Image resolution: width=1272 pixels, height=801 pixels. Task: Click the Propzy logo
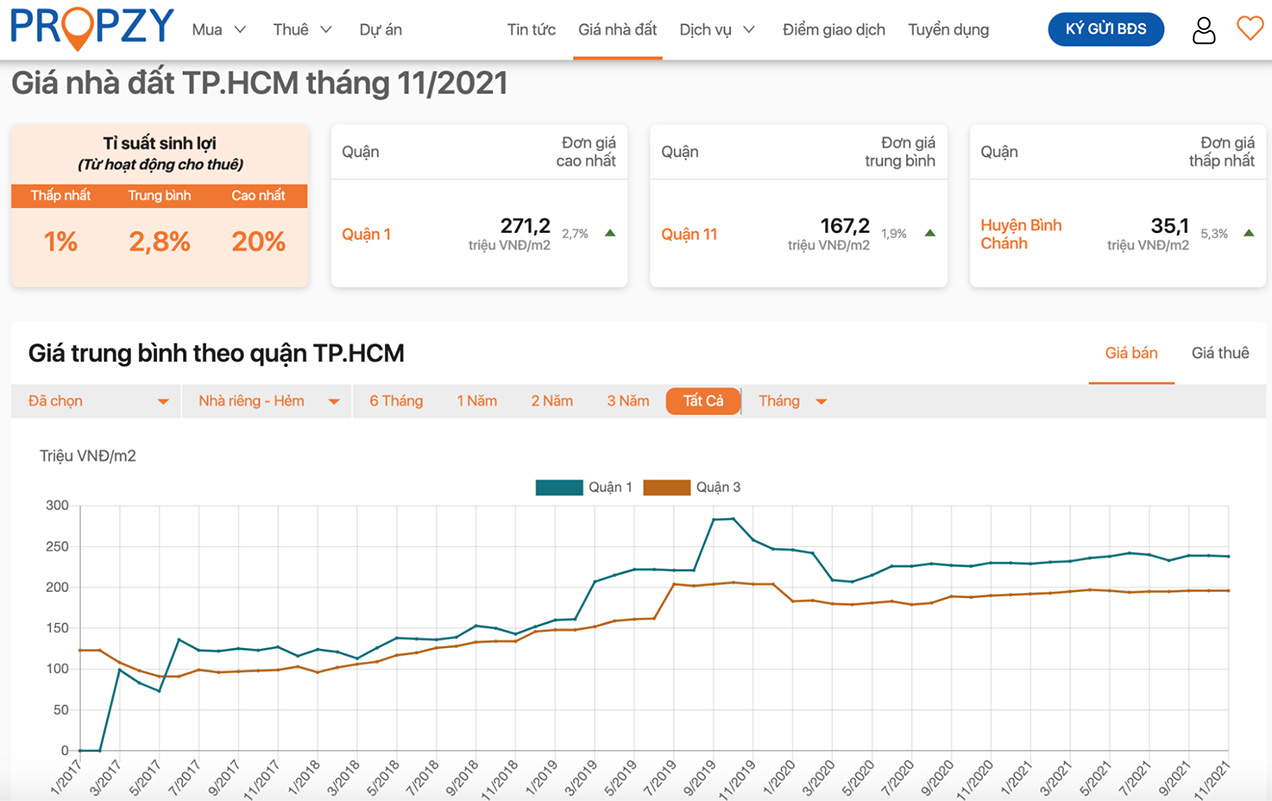tap(92, 28)
